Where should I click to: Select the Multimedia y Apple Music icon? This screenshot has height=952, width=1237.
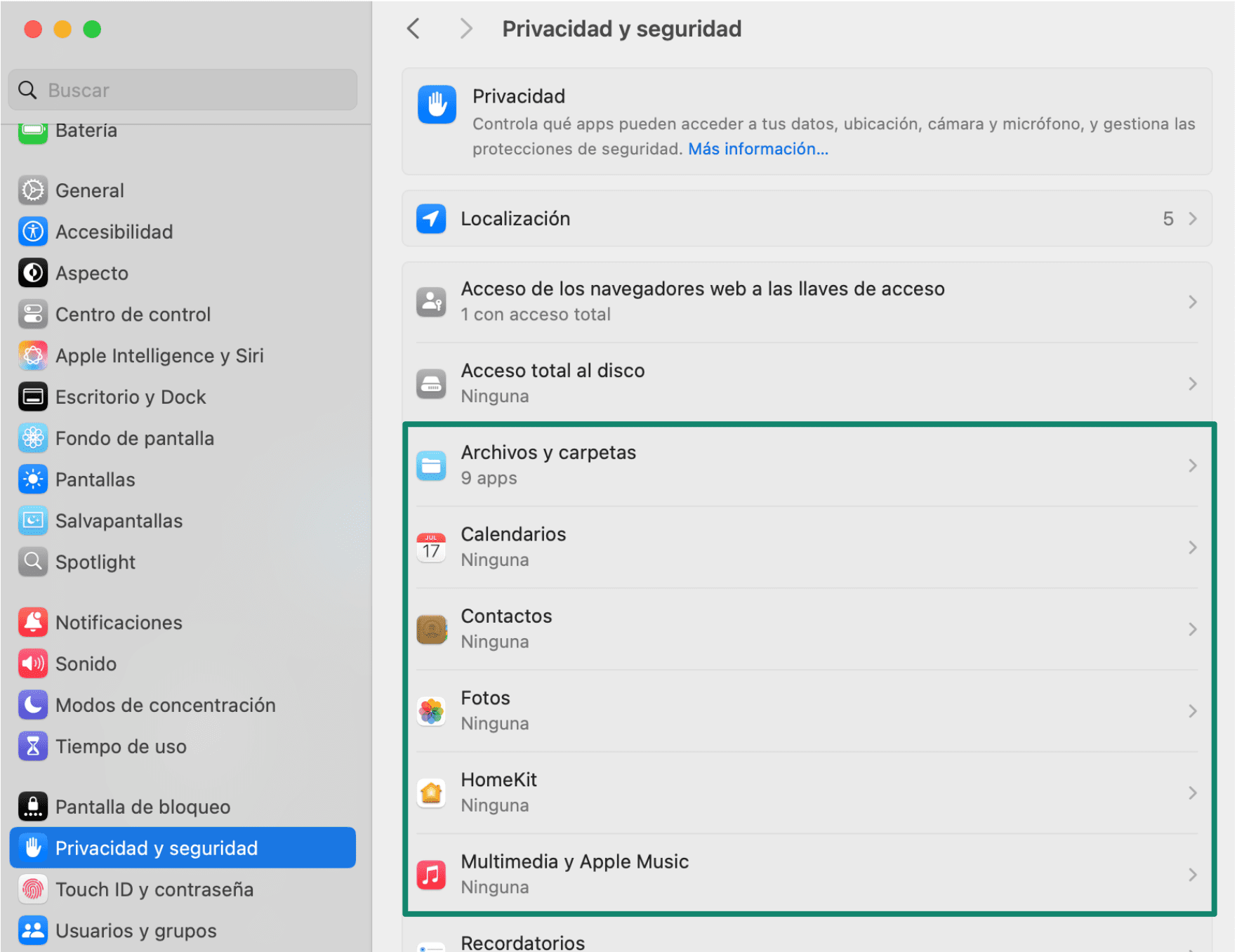click(431, 875)
